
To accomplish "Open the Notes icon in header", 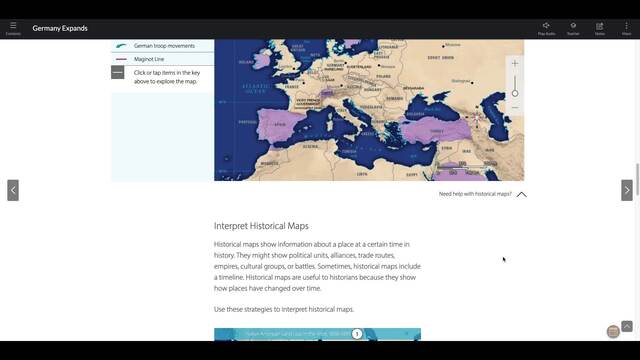I will coord(600,29).
